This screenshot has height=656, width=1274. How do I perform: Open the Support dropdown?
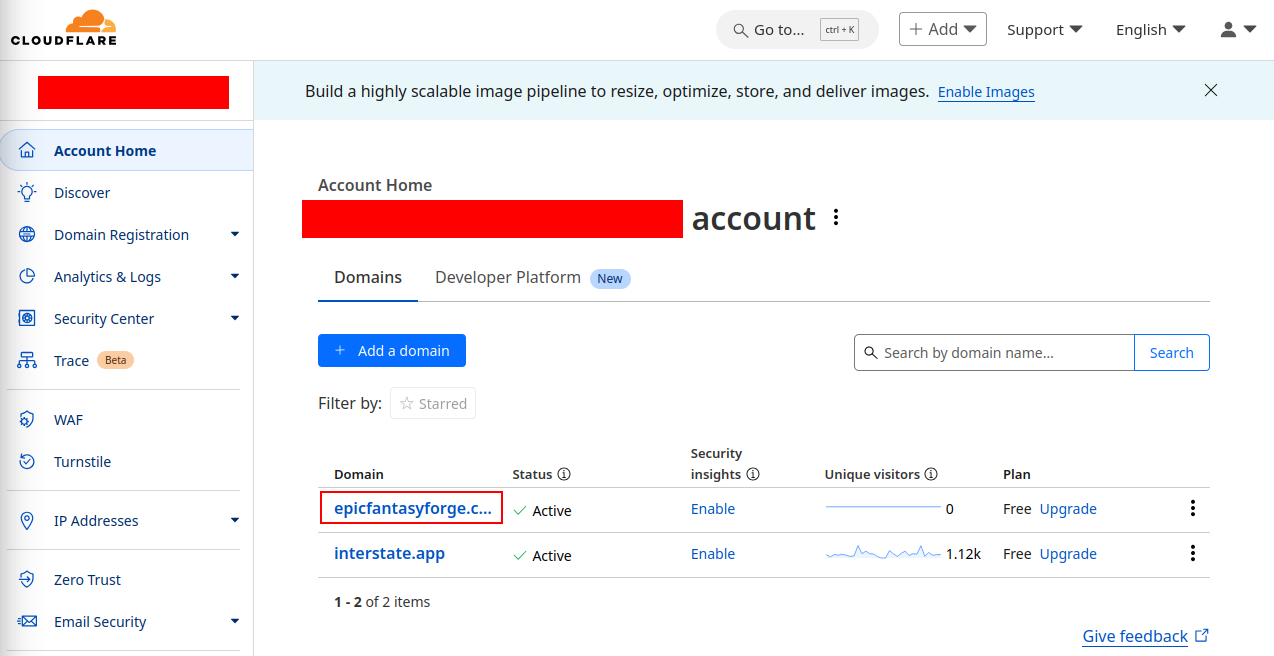click(x=1045, y=30)
